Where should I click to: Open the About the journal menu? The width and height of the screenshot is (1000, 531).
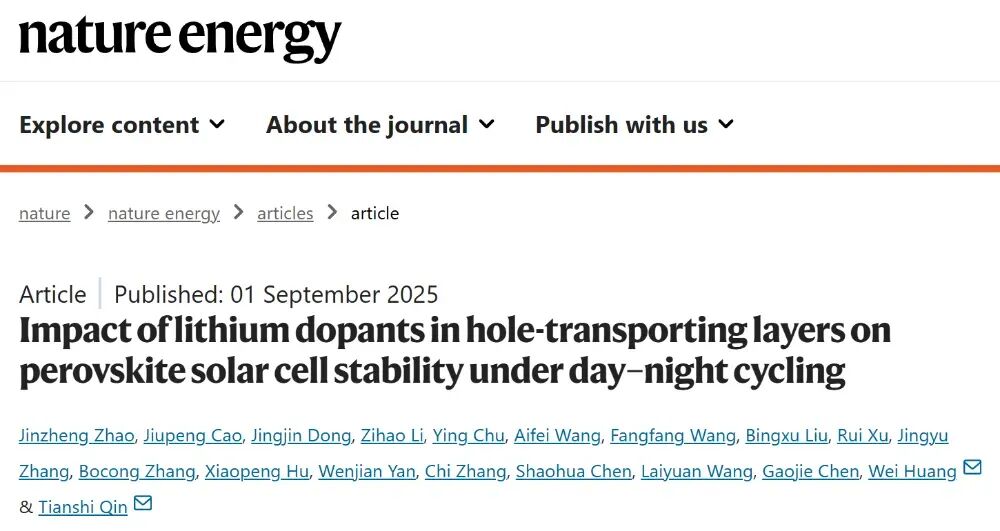point(380,124)
